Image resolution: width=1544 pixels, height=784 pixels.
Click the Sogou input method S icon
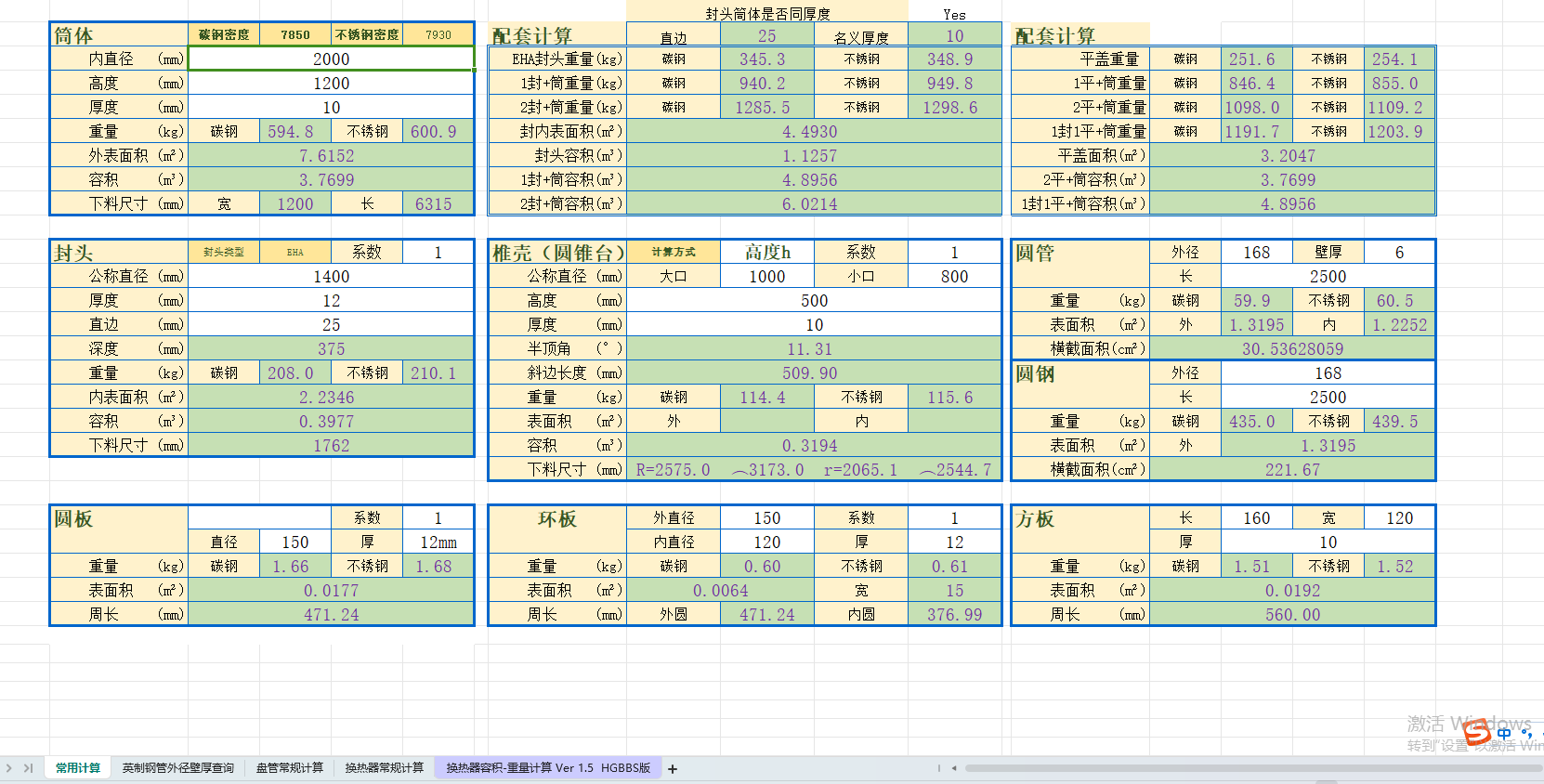pyautogui.click(x=1477, y=733)
